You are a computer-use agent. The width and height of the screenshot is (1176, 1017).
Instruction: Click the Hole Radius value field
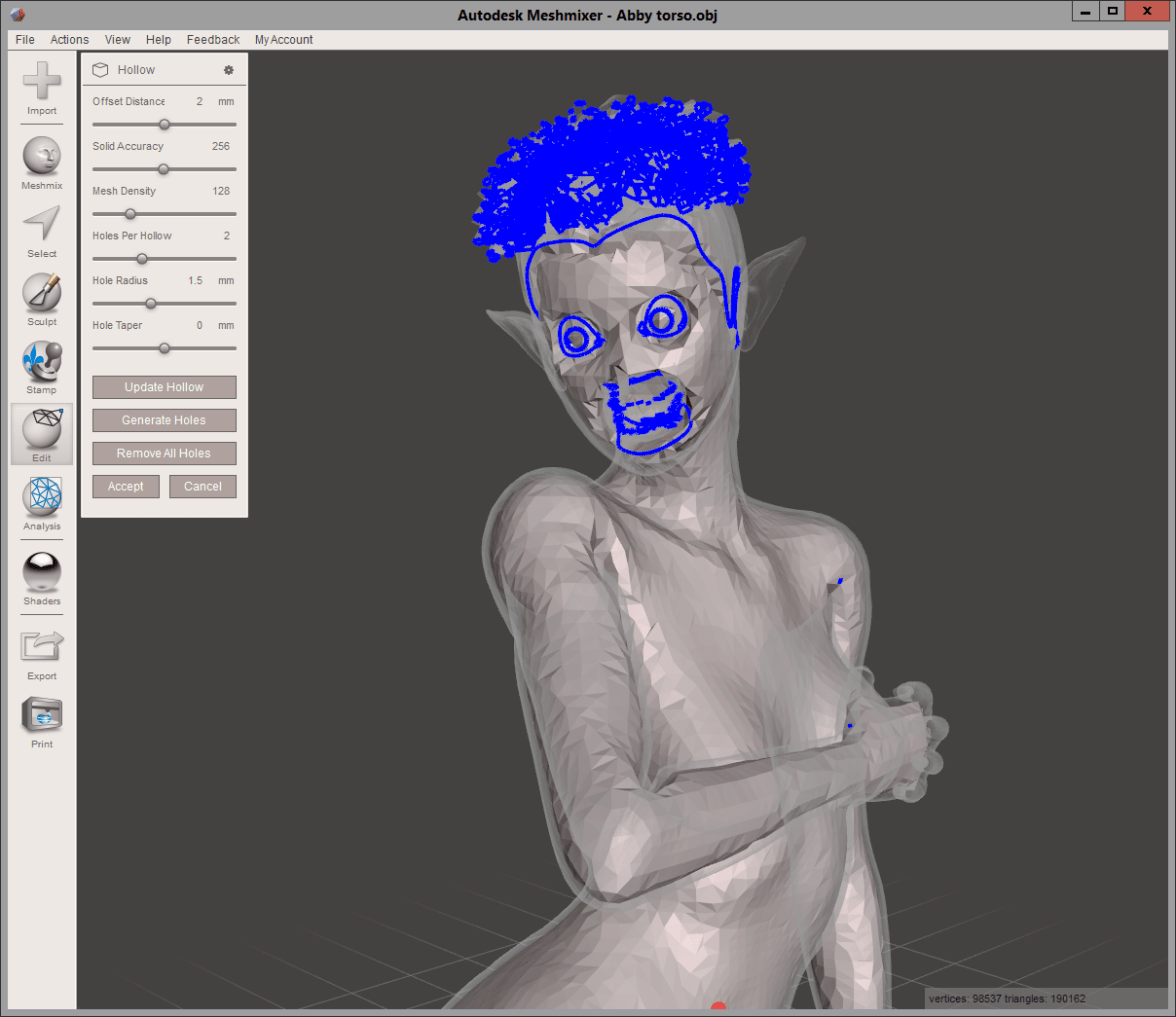pos(194,281)
